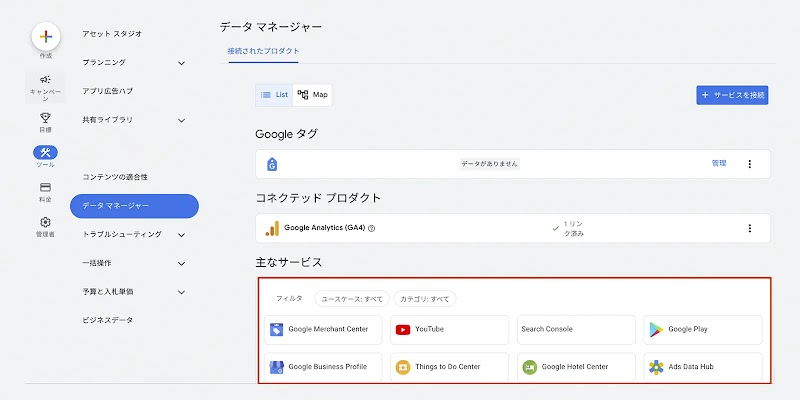
Task: Click the Ads Data Hub icon
Action: (x=656, y=367)
